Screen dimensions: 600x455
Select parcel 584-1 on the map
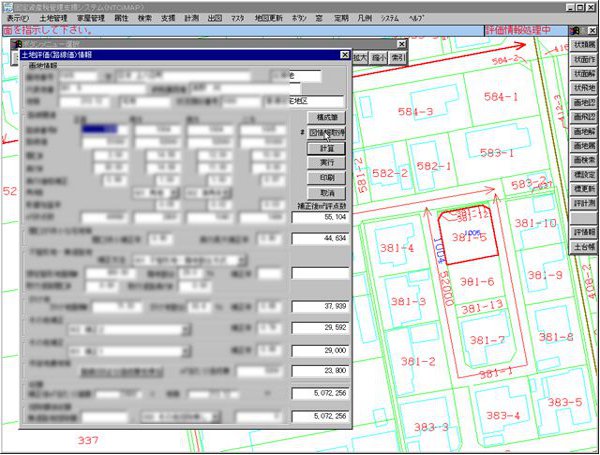tap(501, 97)
